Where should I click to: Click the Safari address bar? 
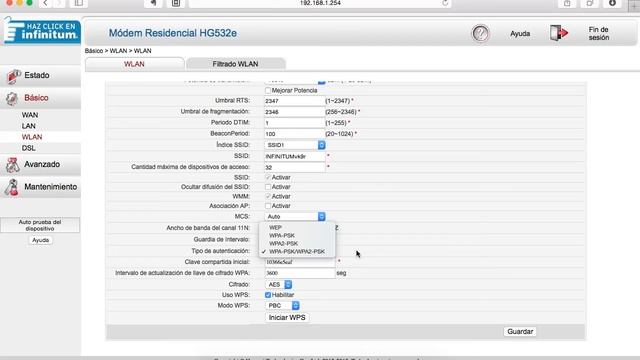pyautogui.click(x=320, y=3)
